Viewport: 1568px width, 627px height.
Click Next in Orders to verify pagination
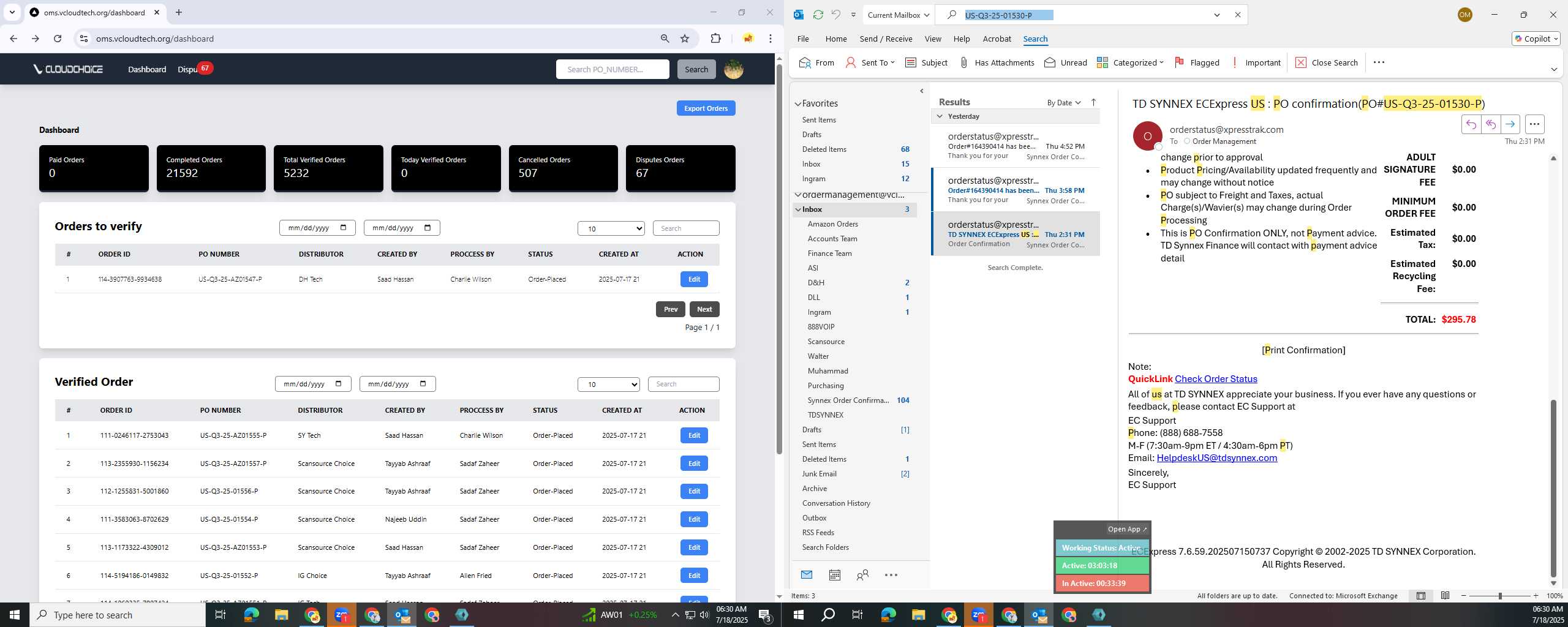[x=704, y=309]
